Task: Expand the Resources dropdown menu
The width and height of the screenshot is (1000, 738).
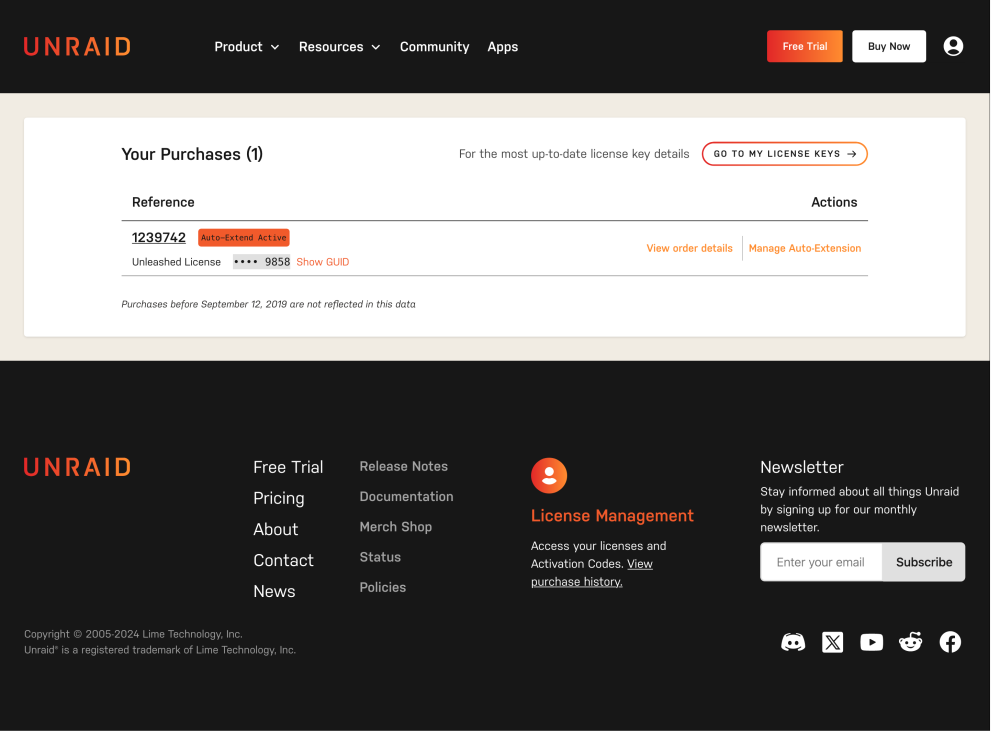Action: pos(339,47)
